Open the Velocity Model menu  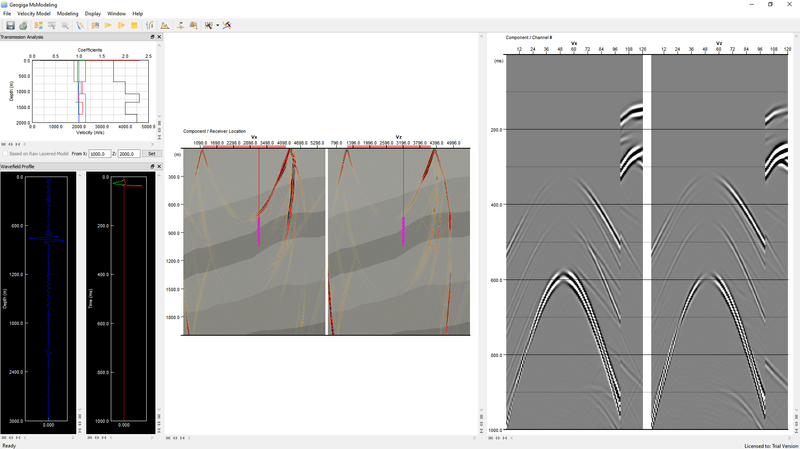34,14
